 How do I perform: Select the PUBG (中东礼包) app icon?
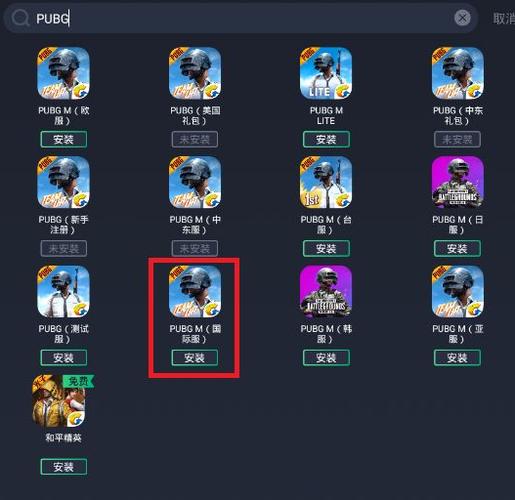[x=457, y=73]
